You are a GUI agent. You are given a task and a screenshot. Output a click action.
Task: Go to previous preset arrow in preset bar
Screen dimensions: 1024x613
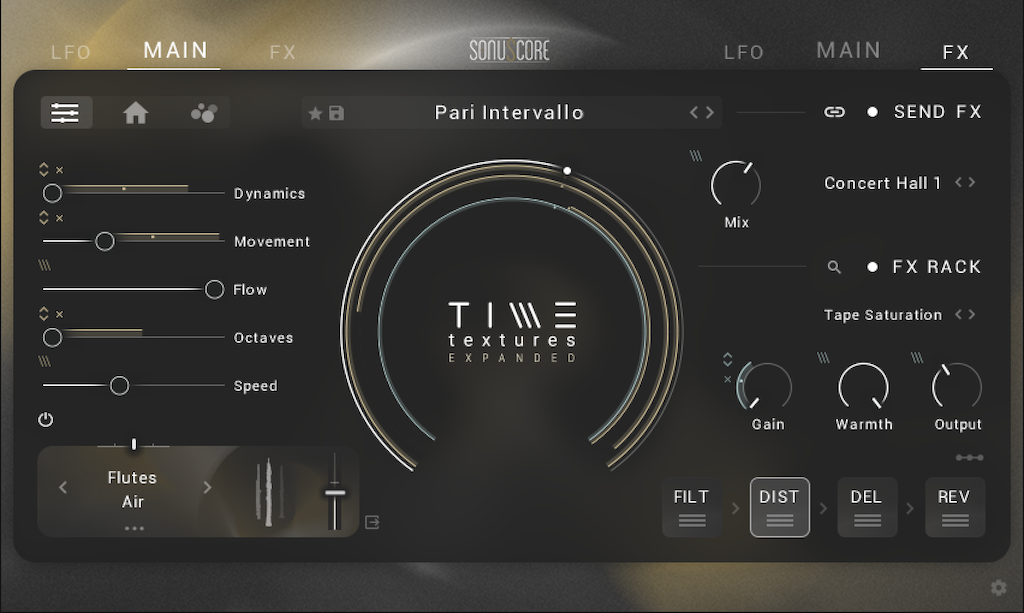pyautogui.click(x=694, y=113)
